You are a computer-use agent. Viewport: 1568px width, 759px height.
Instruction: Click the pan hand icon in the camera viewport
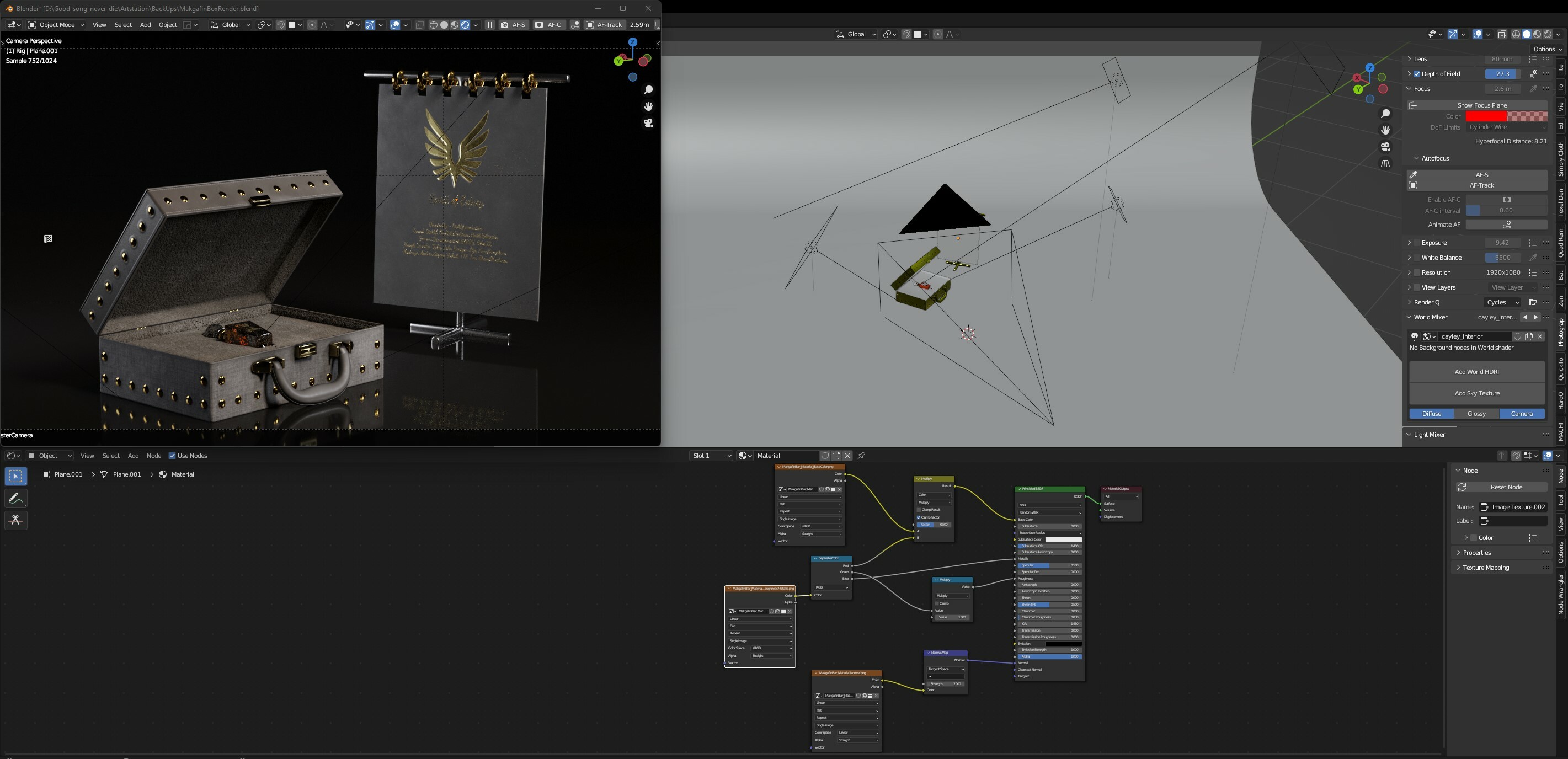(648, 106)
